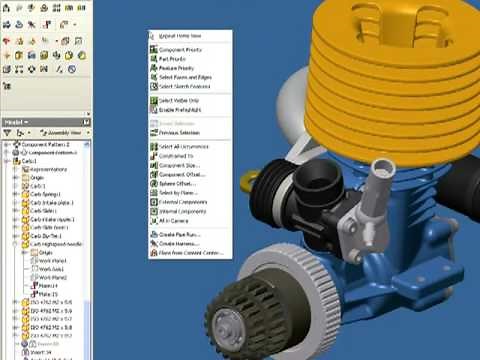
Task: Choose Select Faces and Edges
Action: click(x=190, y=77)
